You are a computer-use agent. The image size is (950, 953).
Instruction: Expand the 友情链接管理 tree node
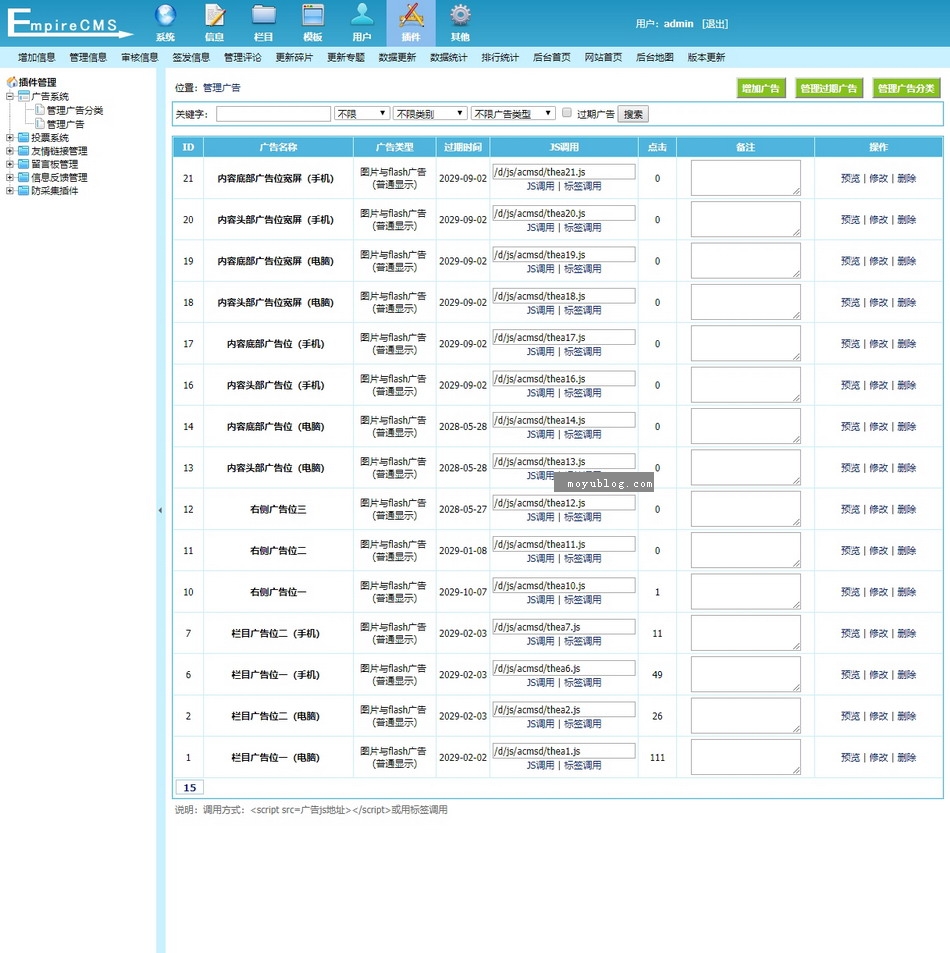pos(10,151)
